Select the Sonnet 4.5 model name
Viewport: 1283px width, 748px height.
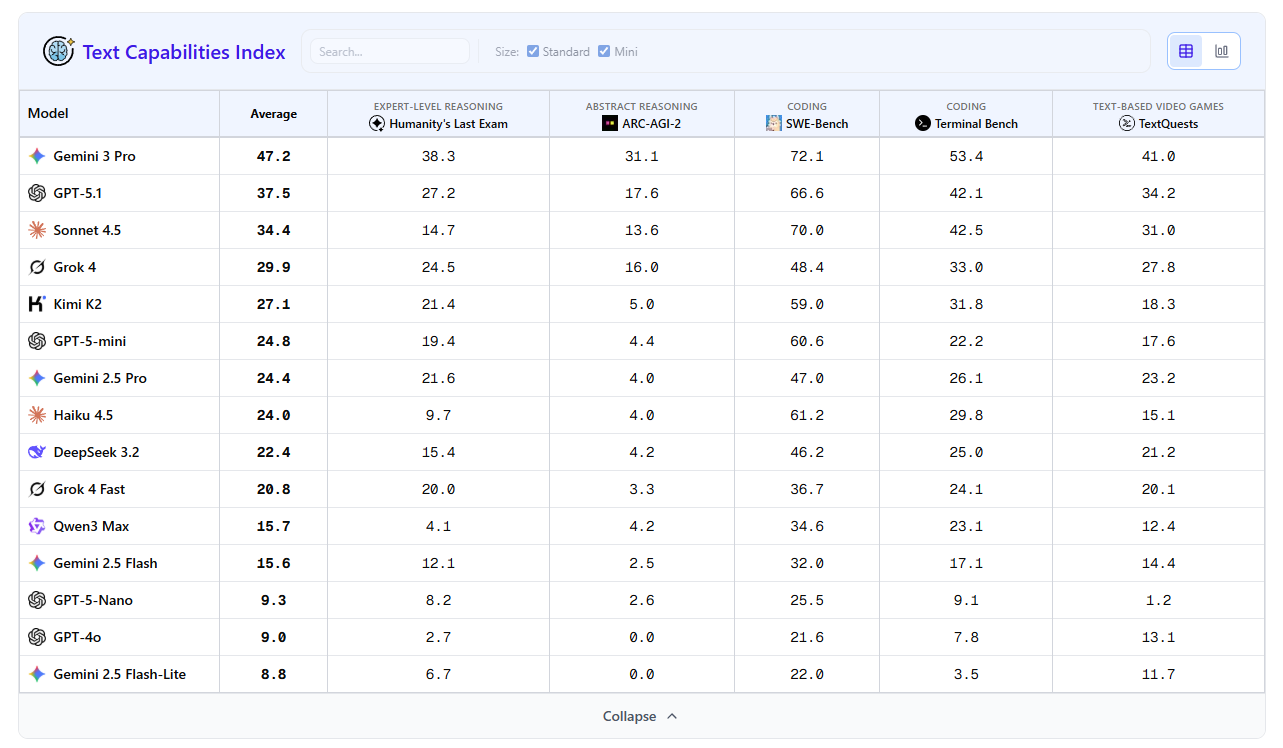click(x=87, y=230)
